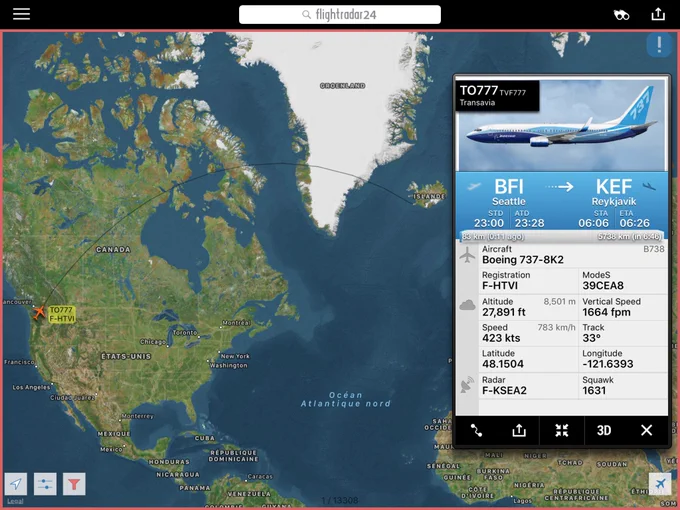Open the binoculars AR view
Image resolution: width=680 pixels, height=510 pixels.
[621, 15]
